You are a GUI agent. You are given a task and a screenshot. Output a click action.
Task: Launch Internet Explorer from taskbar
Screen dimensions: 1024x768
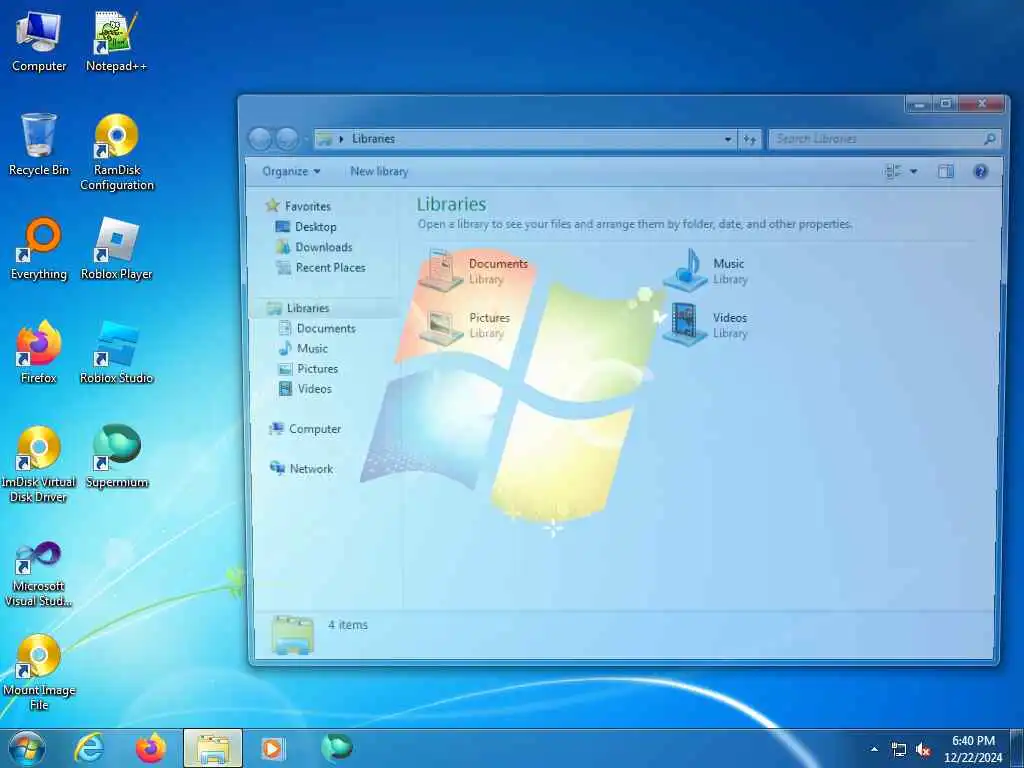pos(88,748)
